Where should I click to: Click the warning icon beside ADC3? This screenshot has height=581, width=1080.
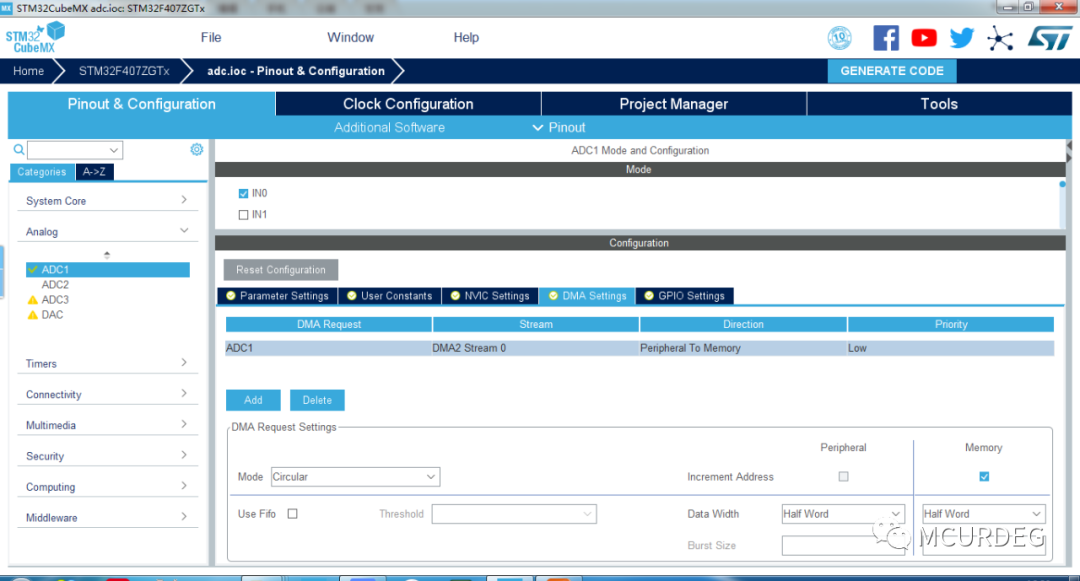pyautogui.click(x=32, y=300)
